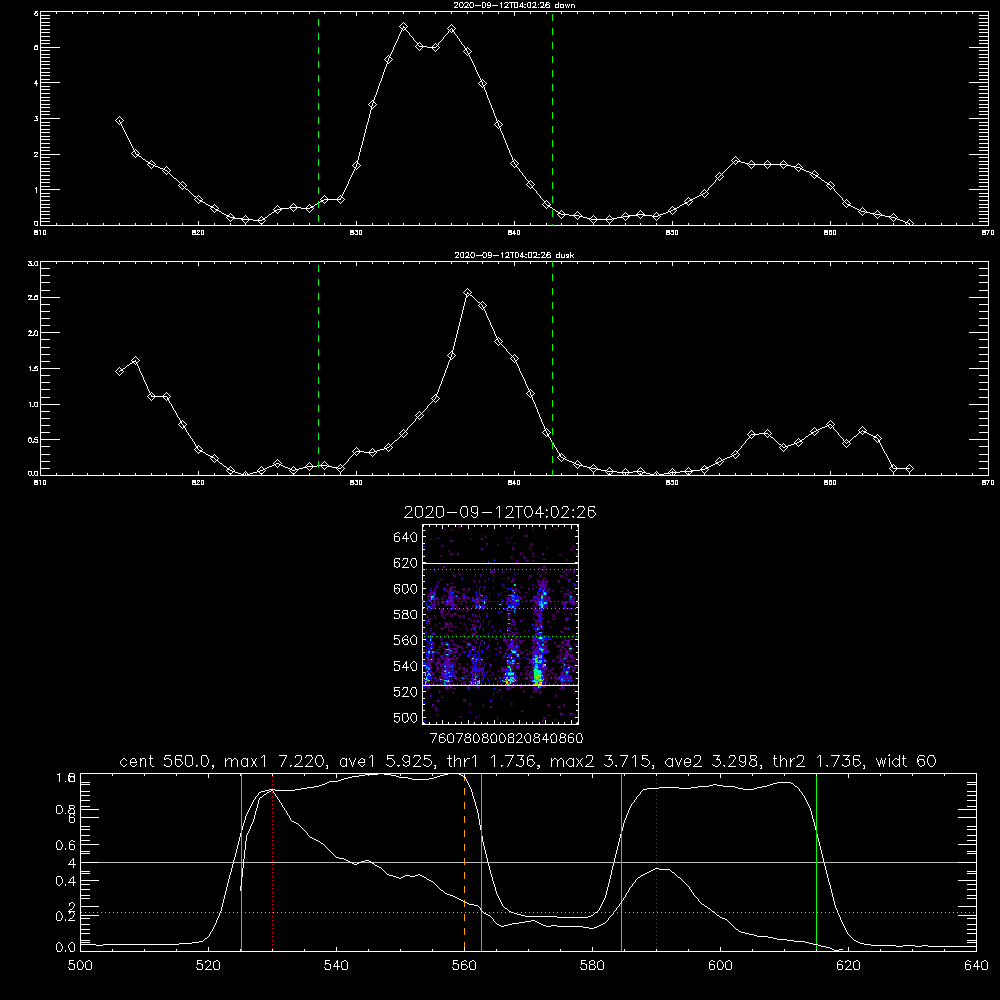This screenshot has height=1000, width=1000.
Task: Select the orange dashed center line at 560
Action: pyautogui.click(x=464, y=862)
